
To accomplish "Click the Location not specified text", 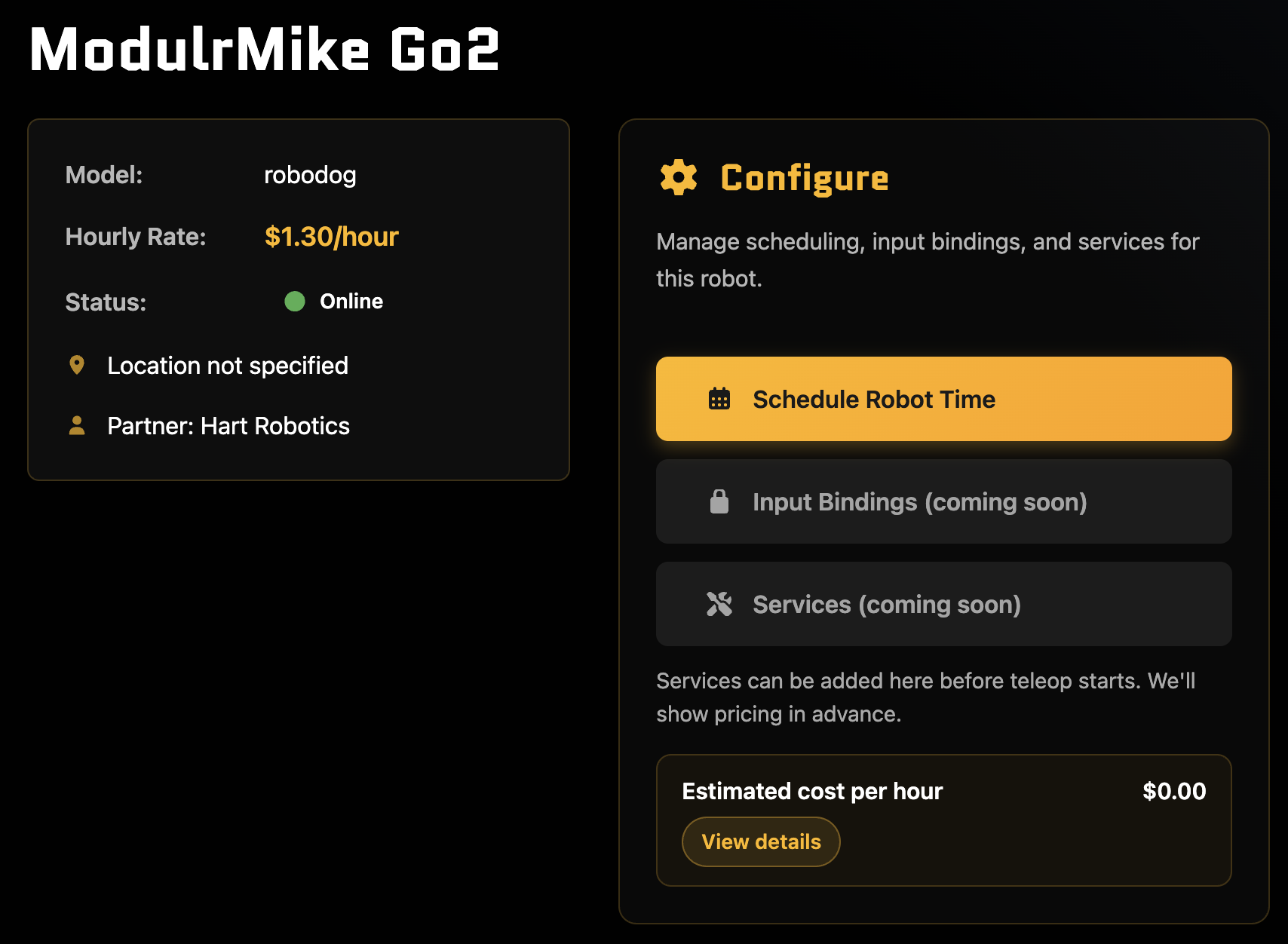I will pos(228,366).
